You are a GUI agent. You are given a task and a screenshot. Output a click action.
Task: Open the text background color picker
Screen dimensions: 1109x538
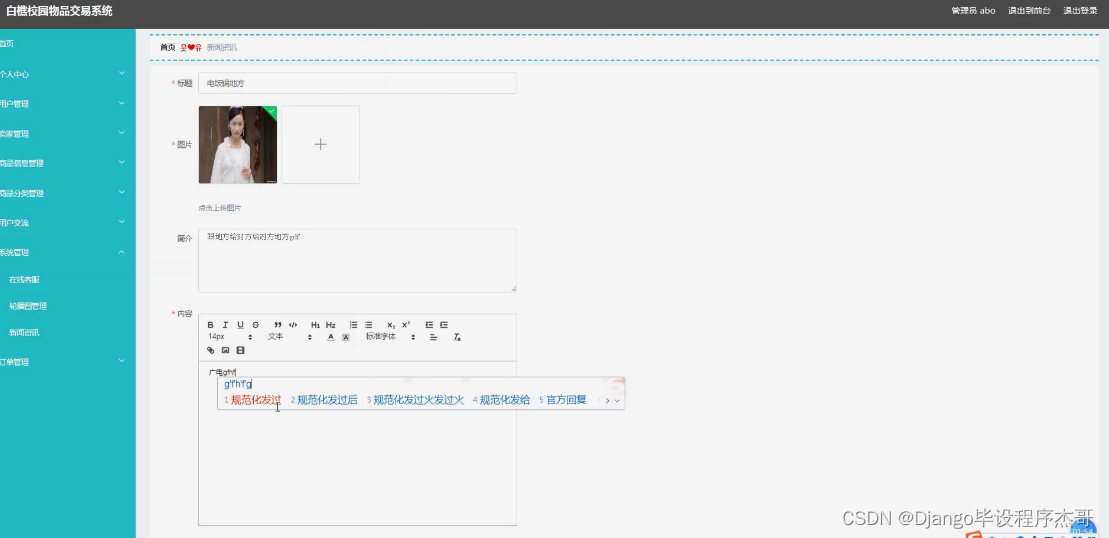click(346, 337)
